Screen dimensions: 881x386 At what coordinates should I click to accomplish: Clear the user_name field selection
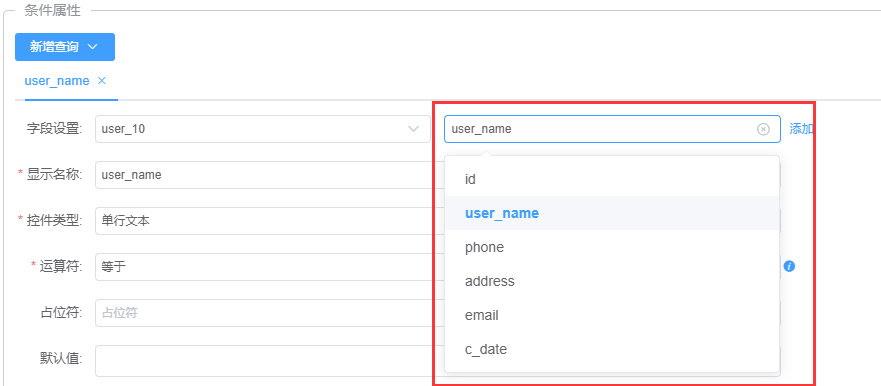click(763, 129)
